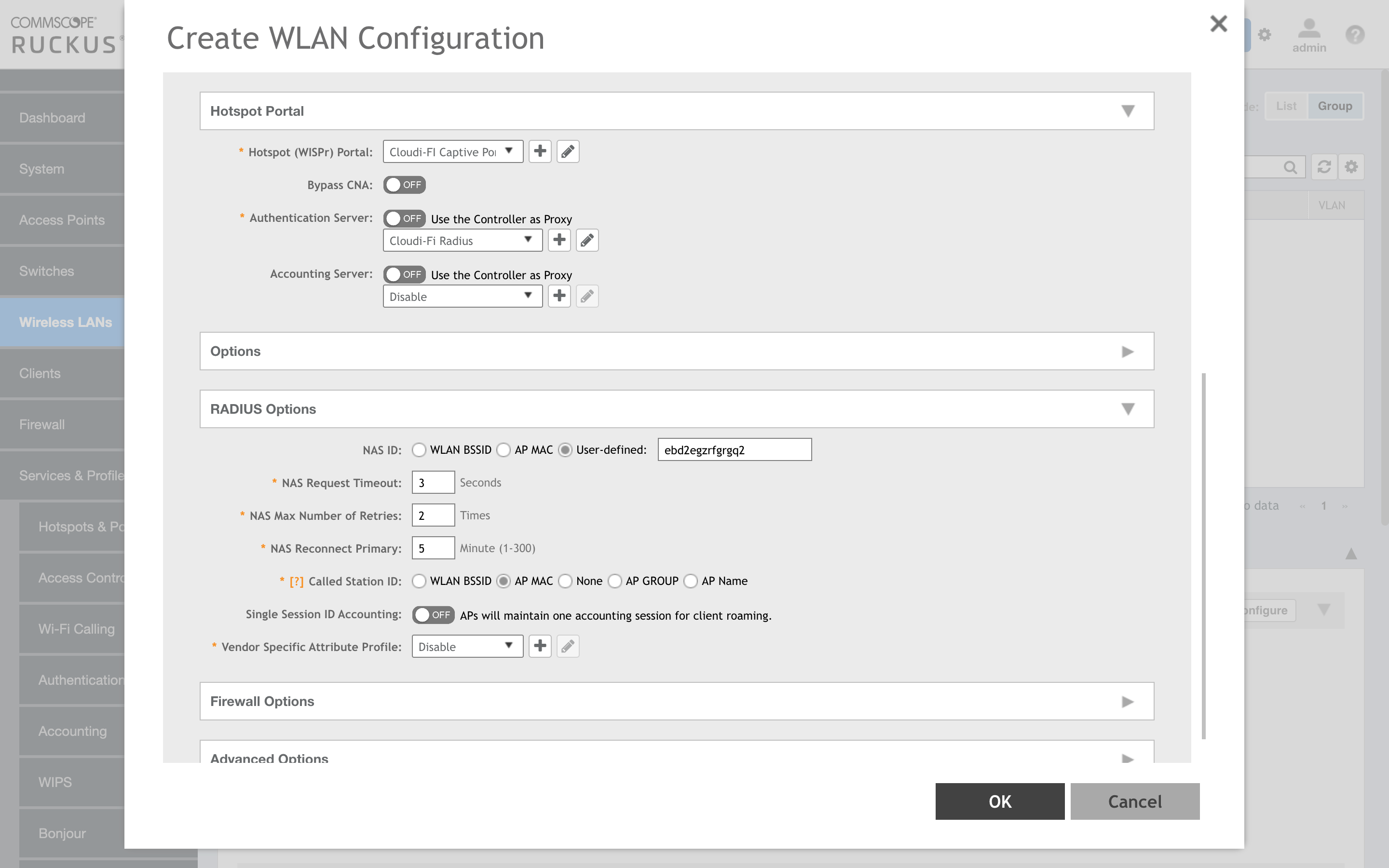Screen dimensions: 1389x868
Task: Edit the Cloudi-FI Captive Portal
Action: 568,151
